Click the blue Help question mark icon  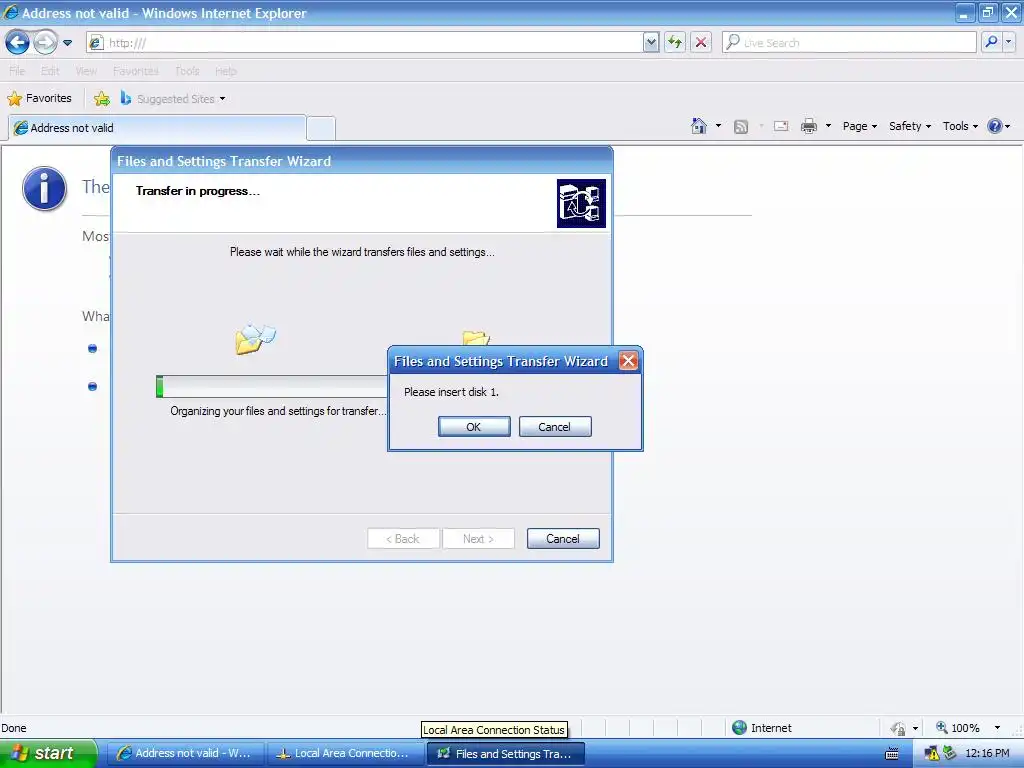click(x=994, y=126)
